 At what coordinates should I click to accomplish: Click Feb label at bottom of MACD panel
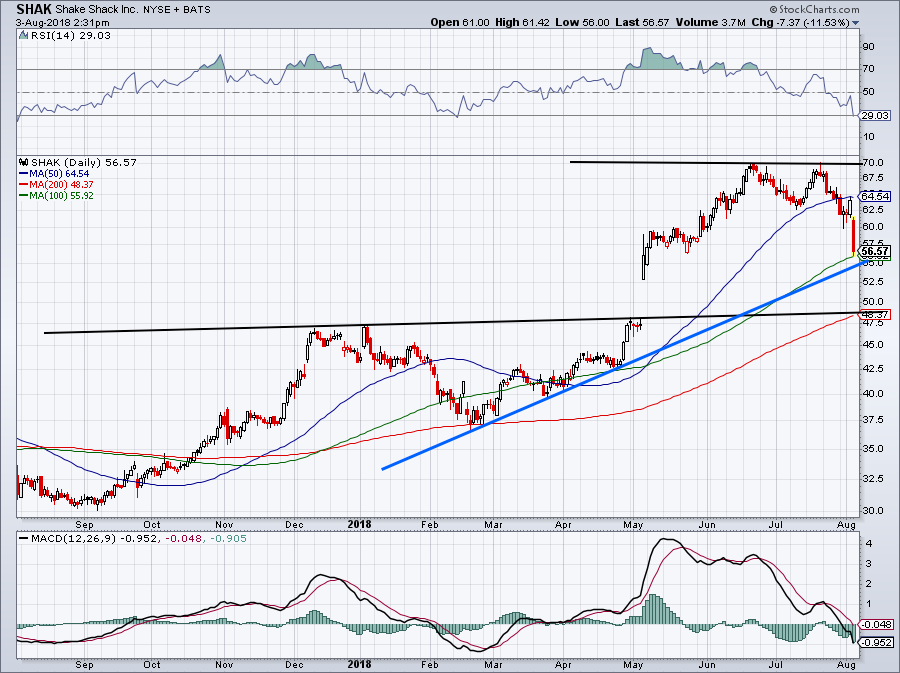(x=429, y=664)
